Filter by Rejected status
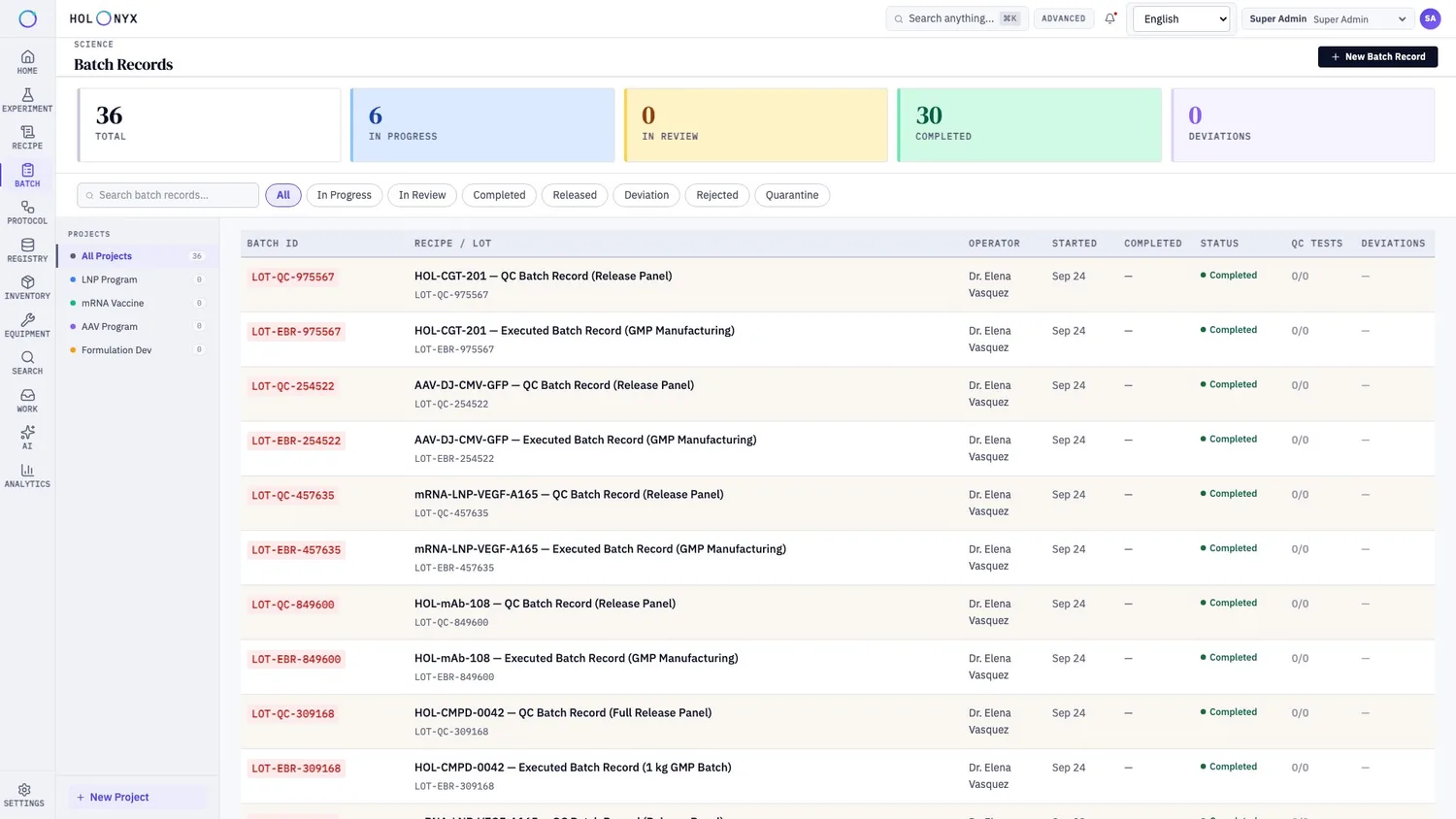Viewport: 1456px width, 819px height. click(717, 195)
